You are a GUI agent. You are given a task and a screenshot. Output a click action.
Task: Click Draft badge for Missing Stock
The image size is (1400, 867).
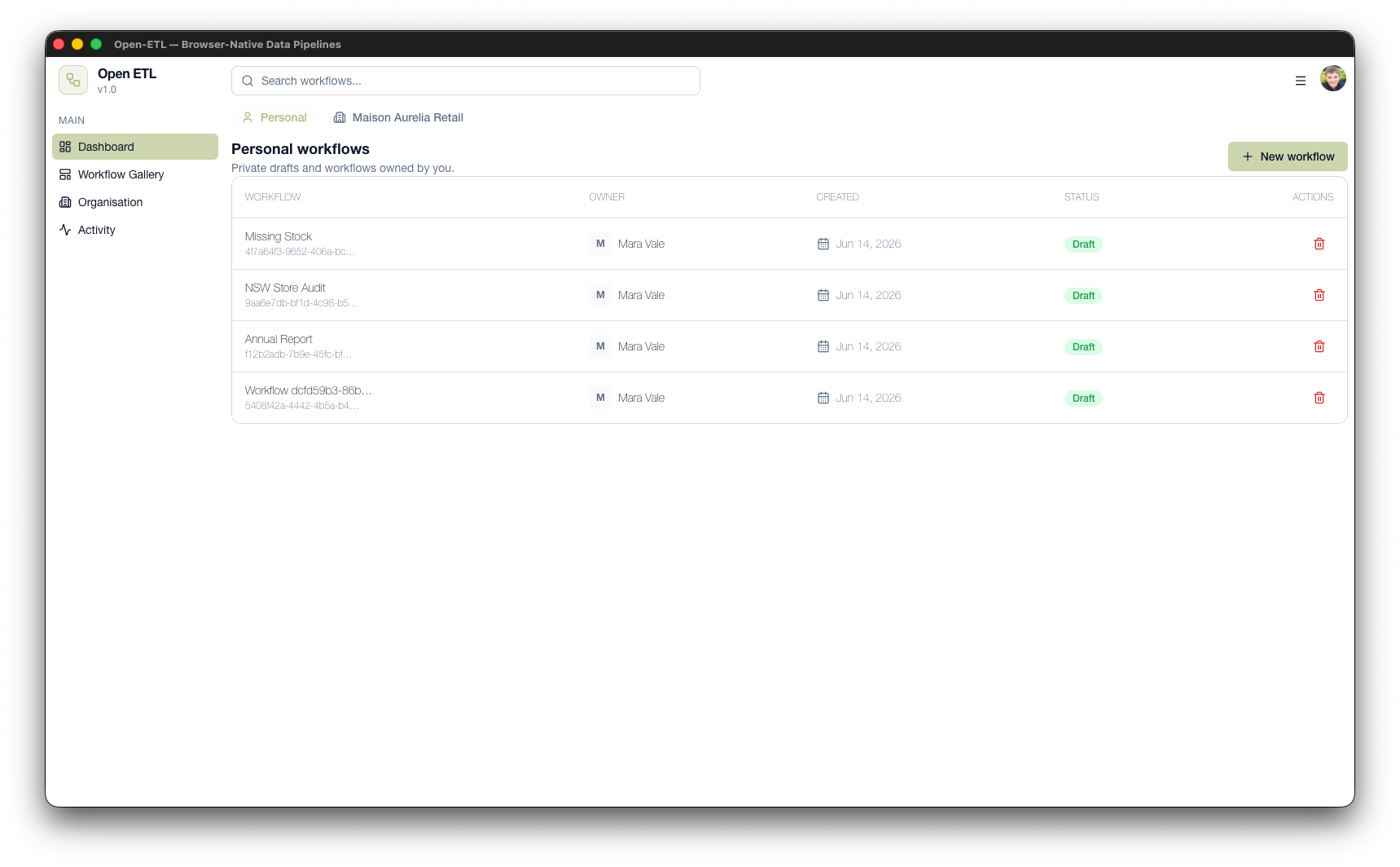(x=1083, y=244)
